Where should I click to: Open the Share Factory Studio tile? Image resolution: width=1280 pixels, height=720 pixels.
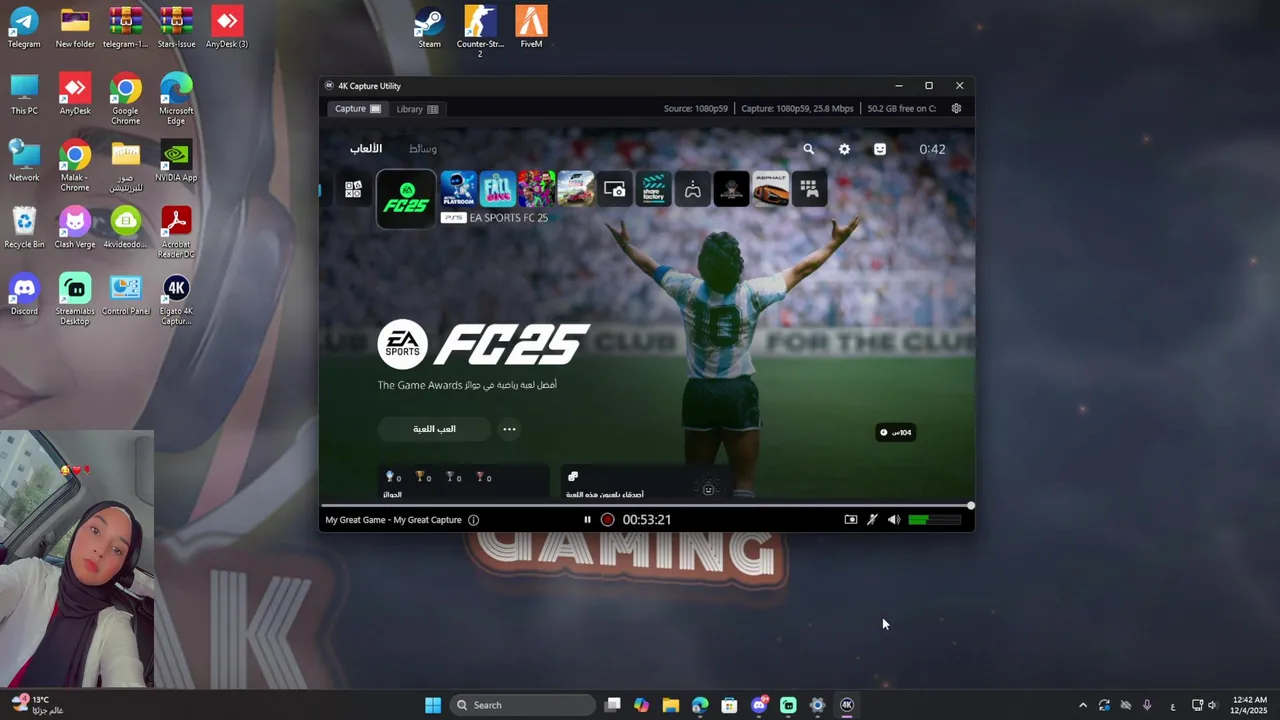[654, 189]
